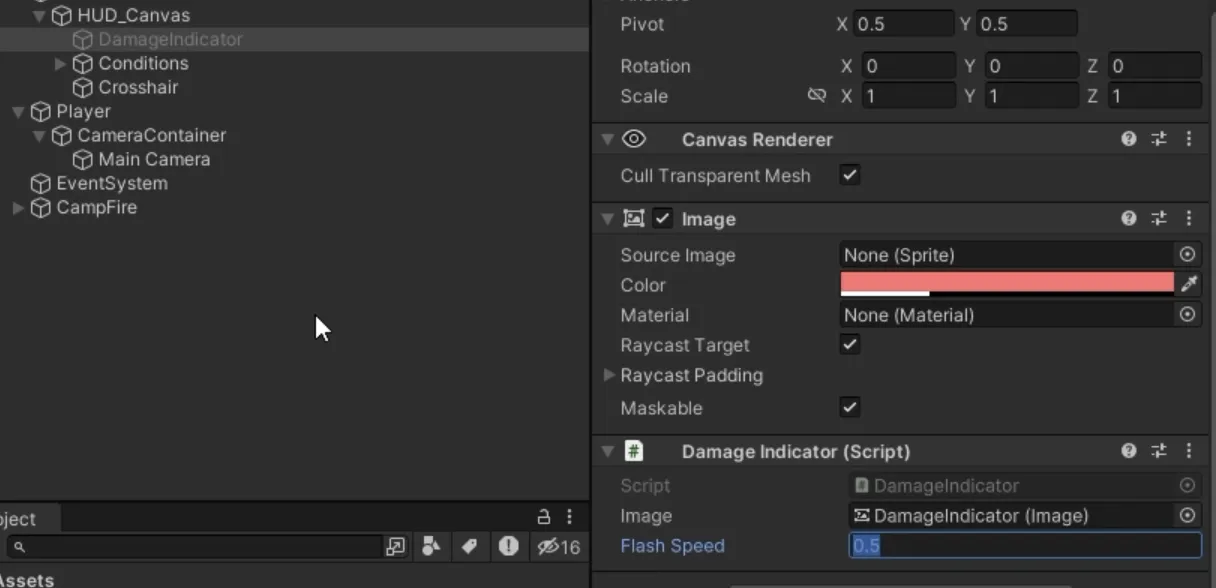Open the Project panel more options menu
Screen dimensions: 1216x588
point(569,517)
